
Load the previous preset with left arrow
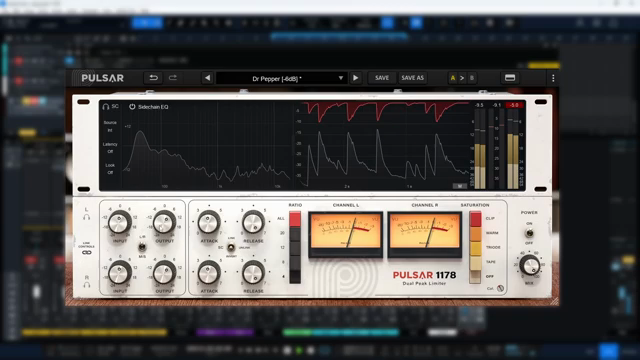pos(207,78)
